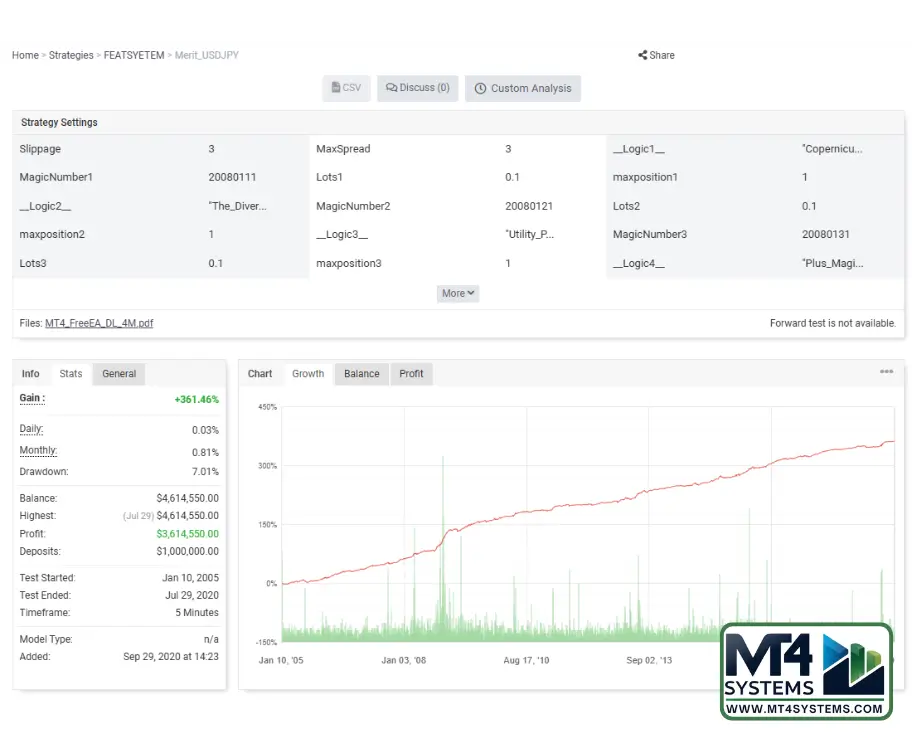Open Custom Analysis
Image resolution: width=912 pixels, height=738 pixels.
coord(522,88)
